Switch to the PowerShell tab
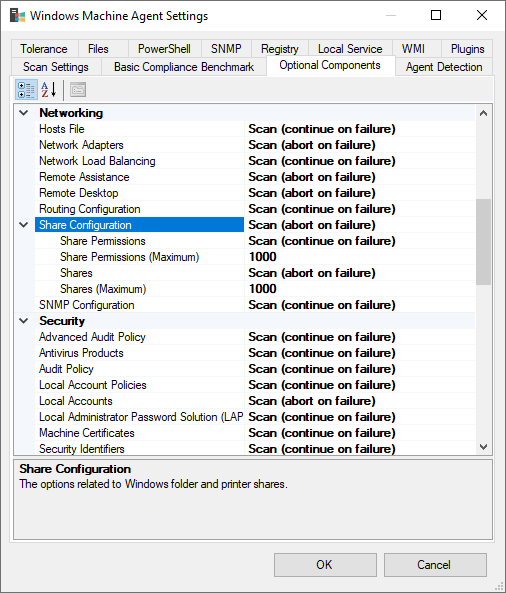This screenshot has width=506, height=593. (164, 49)
